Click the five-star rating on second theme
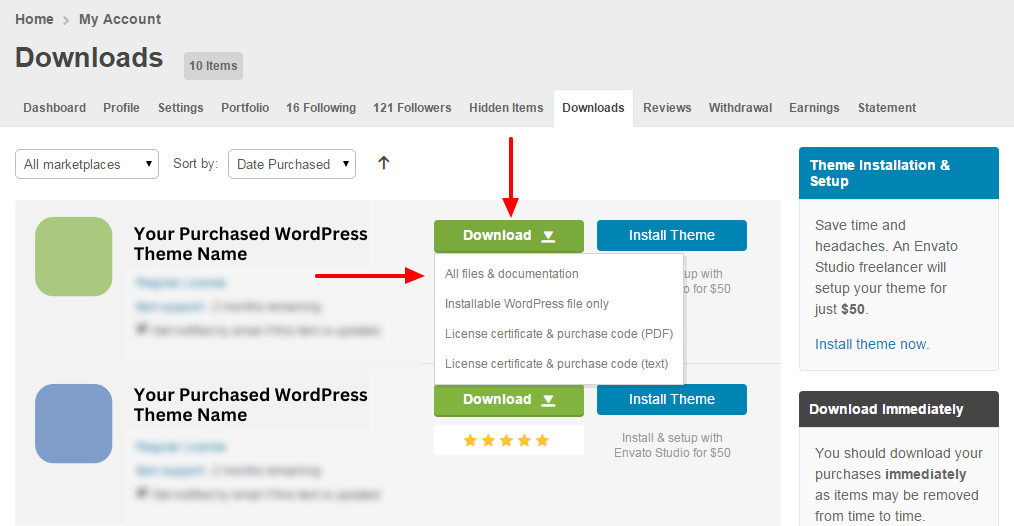The image size is (1014, 526). coord(508,440)
